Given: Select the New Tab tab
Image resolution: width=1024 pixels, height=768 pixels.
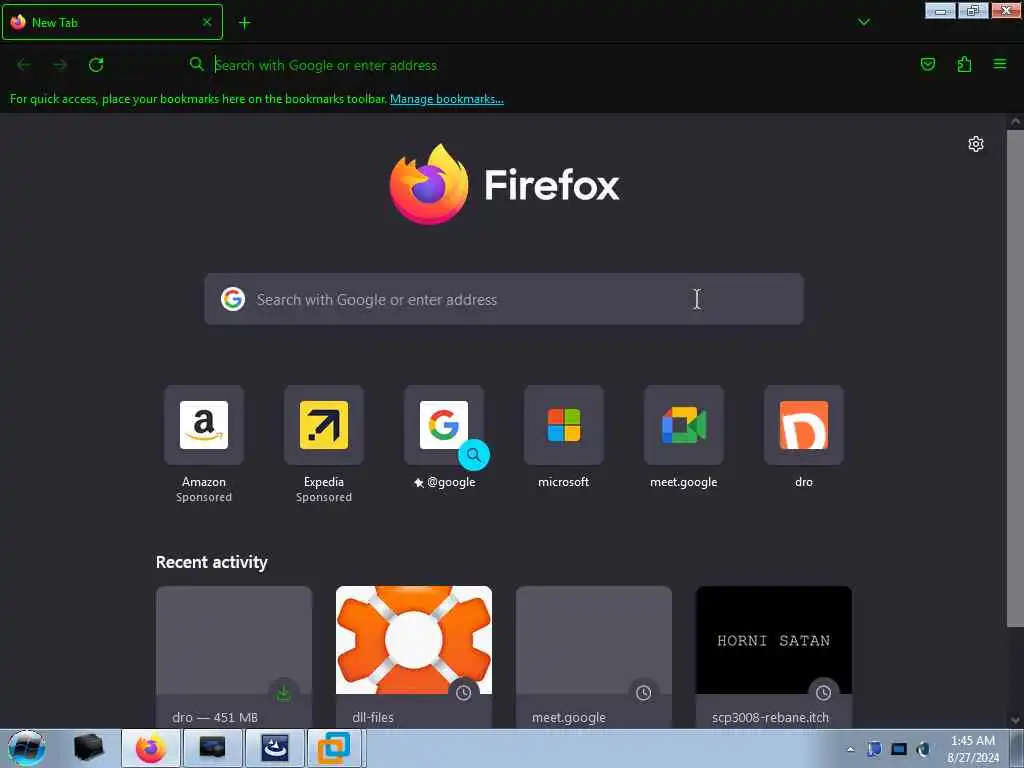Looking at the screenshot, I should (x=112, y=22).
